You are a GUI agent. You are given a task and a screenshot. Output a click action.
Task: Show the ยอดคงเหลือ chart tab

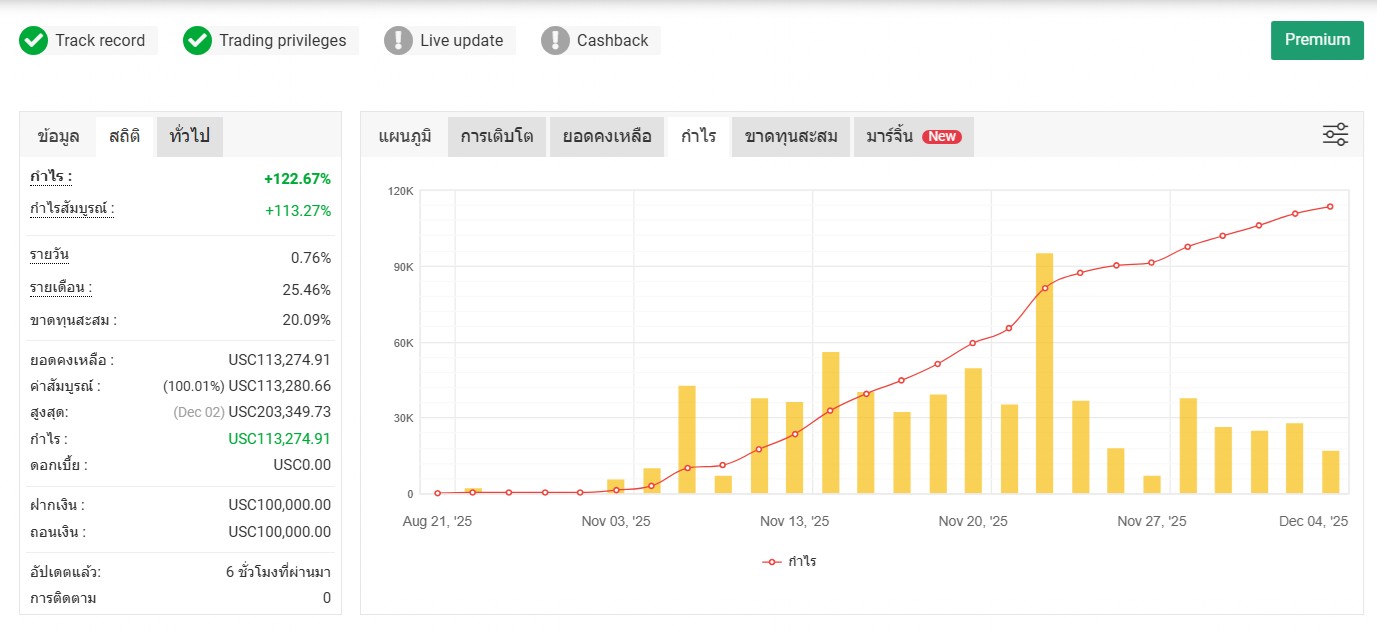coord(606,137)
